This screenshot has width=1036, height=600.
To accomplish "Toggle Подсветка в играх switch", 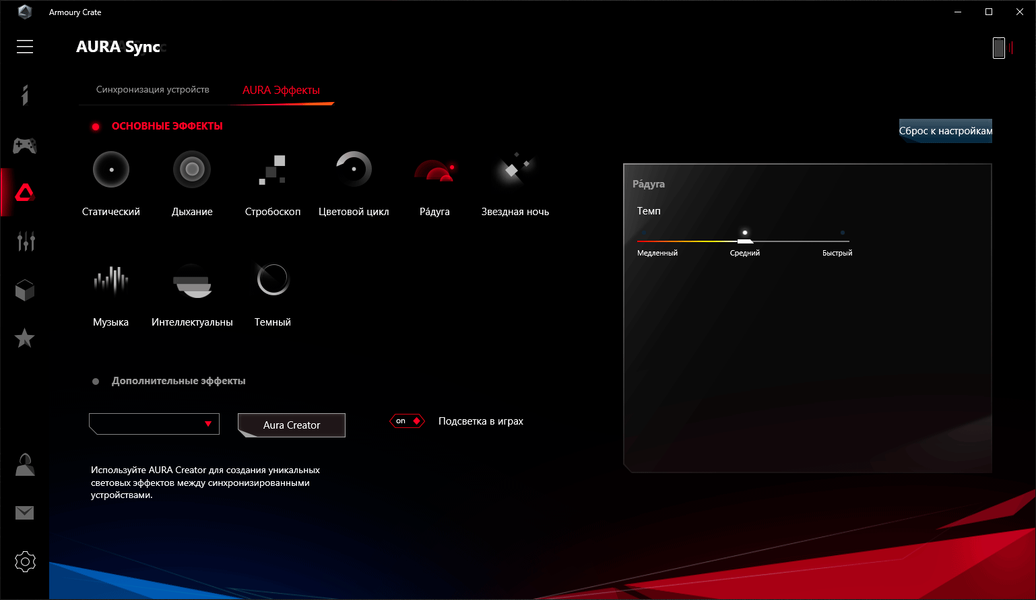I will tap(406, 421).
